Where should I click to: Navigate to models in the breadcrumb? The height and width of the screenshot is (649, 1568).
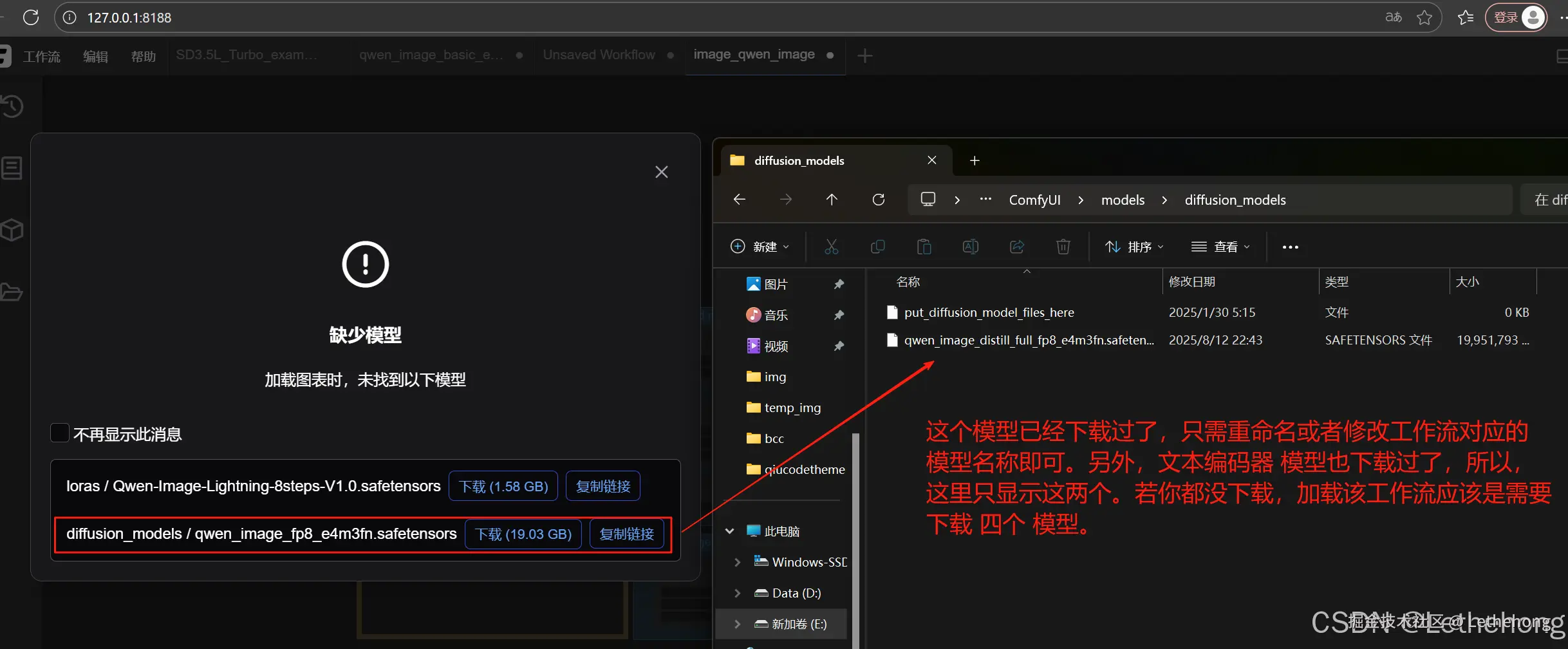[x=1123, y=200]
